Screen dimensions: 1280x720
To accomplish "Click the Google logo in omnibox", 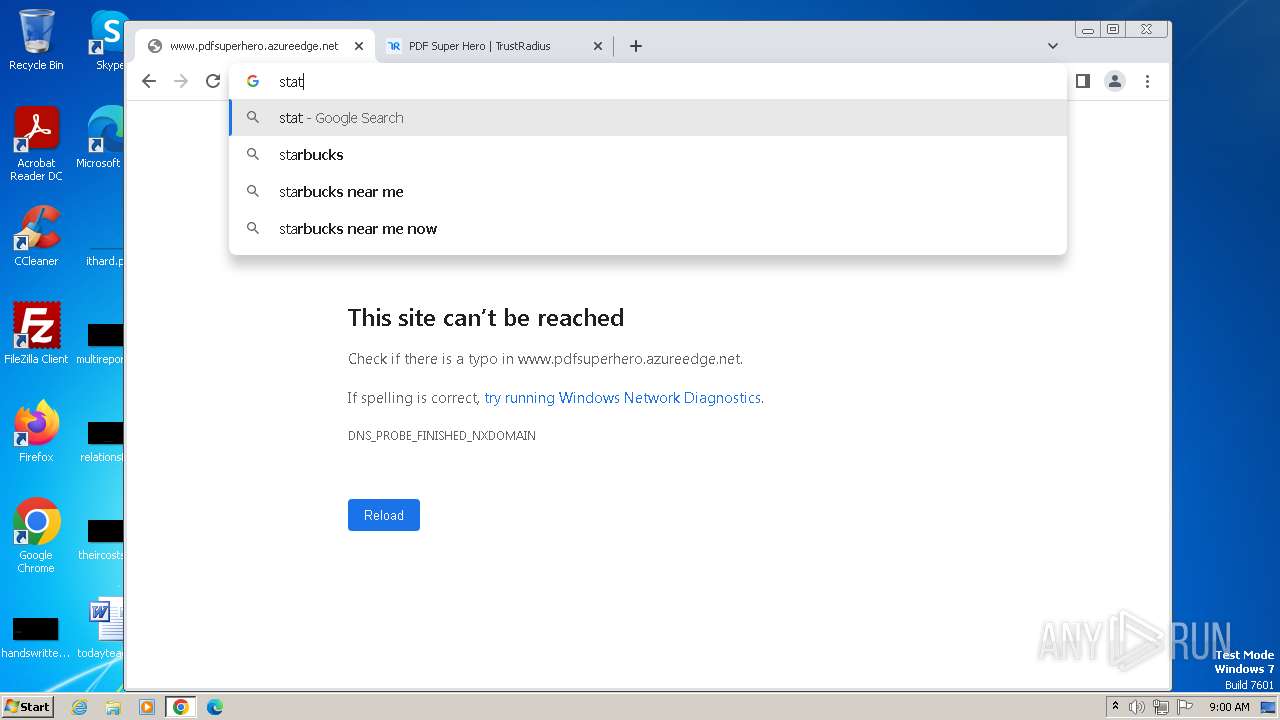I will click(253, 81).
